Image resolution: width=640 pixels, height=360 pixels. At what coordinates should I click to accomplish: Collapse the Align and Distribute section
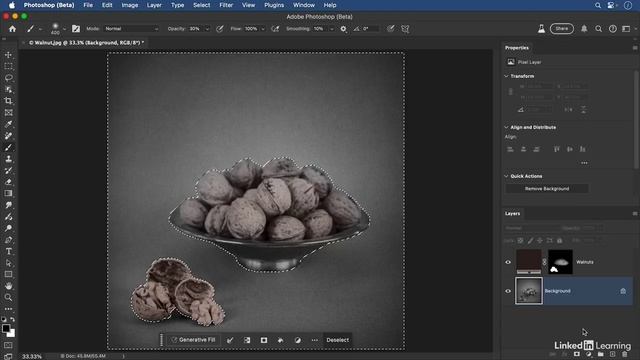click(507, 127)
